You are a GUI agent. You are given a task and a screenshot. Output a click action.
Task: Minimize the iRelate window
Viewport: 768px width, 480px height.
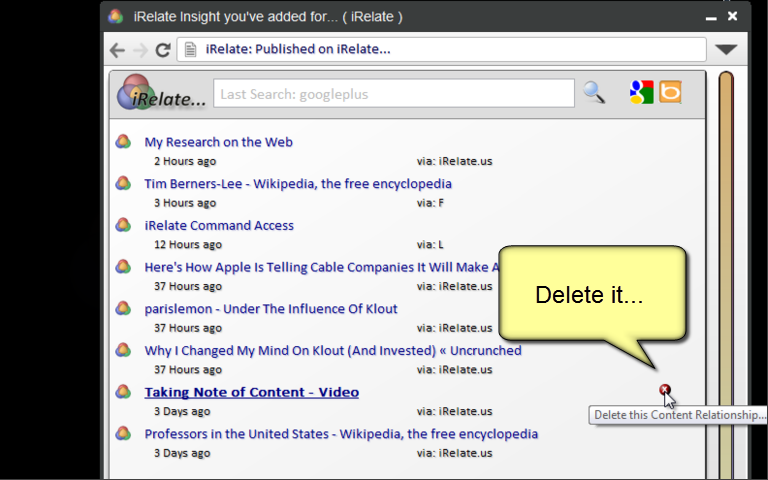(711, 18)
